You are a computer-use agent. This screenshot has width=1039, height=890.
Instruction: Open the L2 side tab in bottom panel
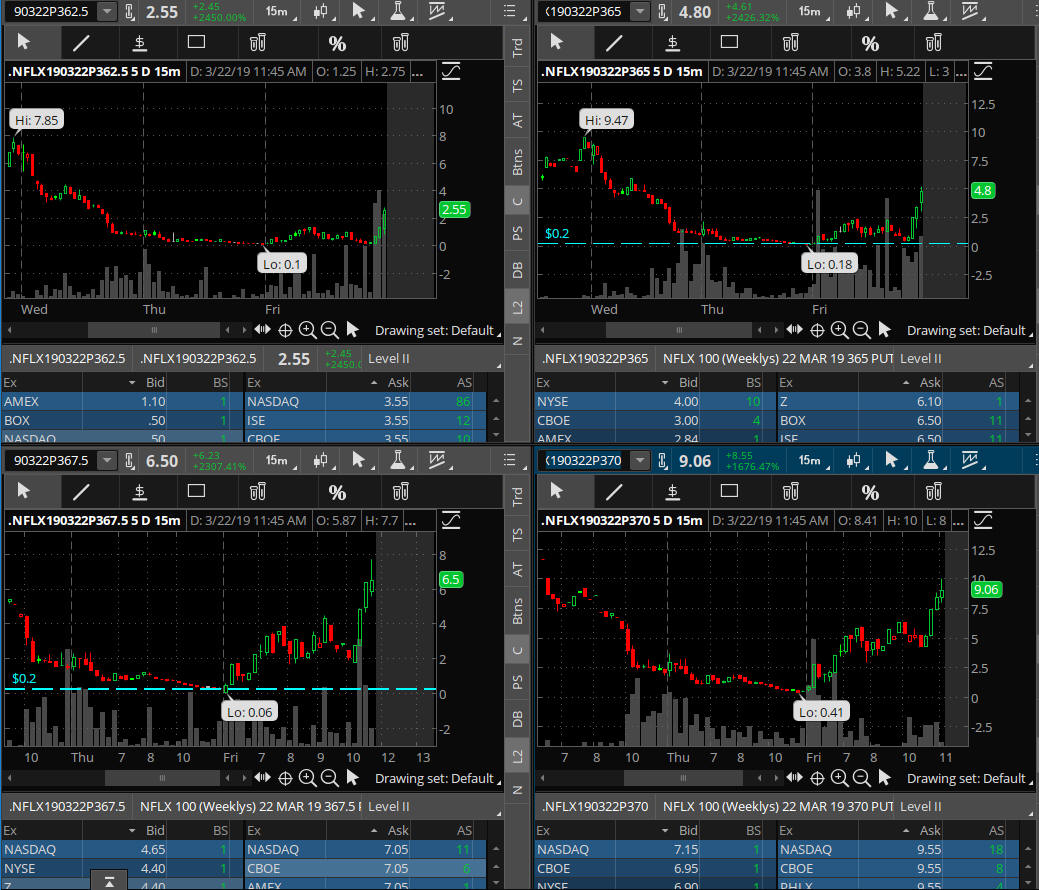[517, 754]
